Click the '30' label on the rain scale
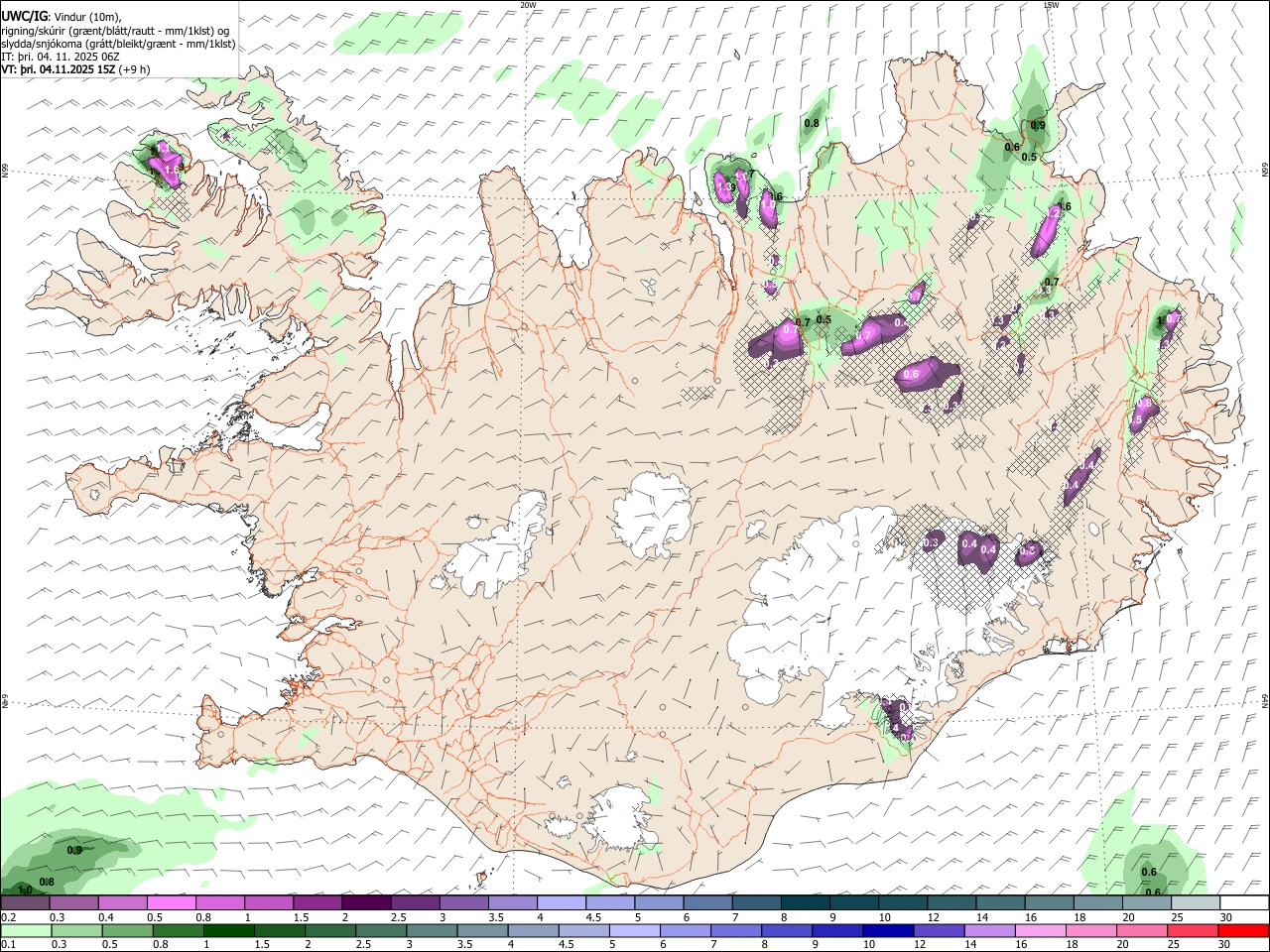 pyautogui.click(x=1226, y=945)
